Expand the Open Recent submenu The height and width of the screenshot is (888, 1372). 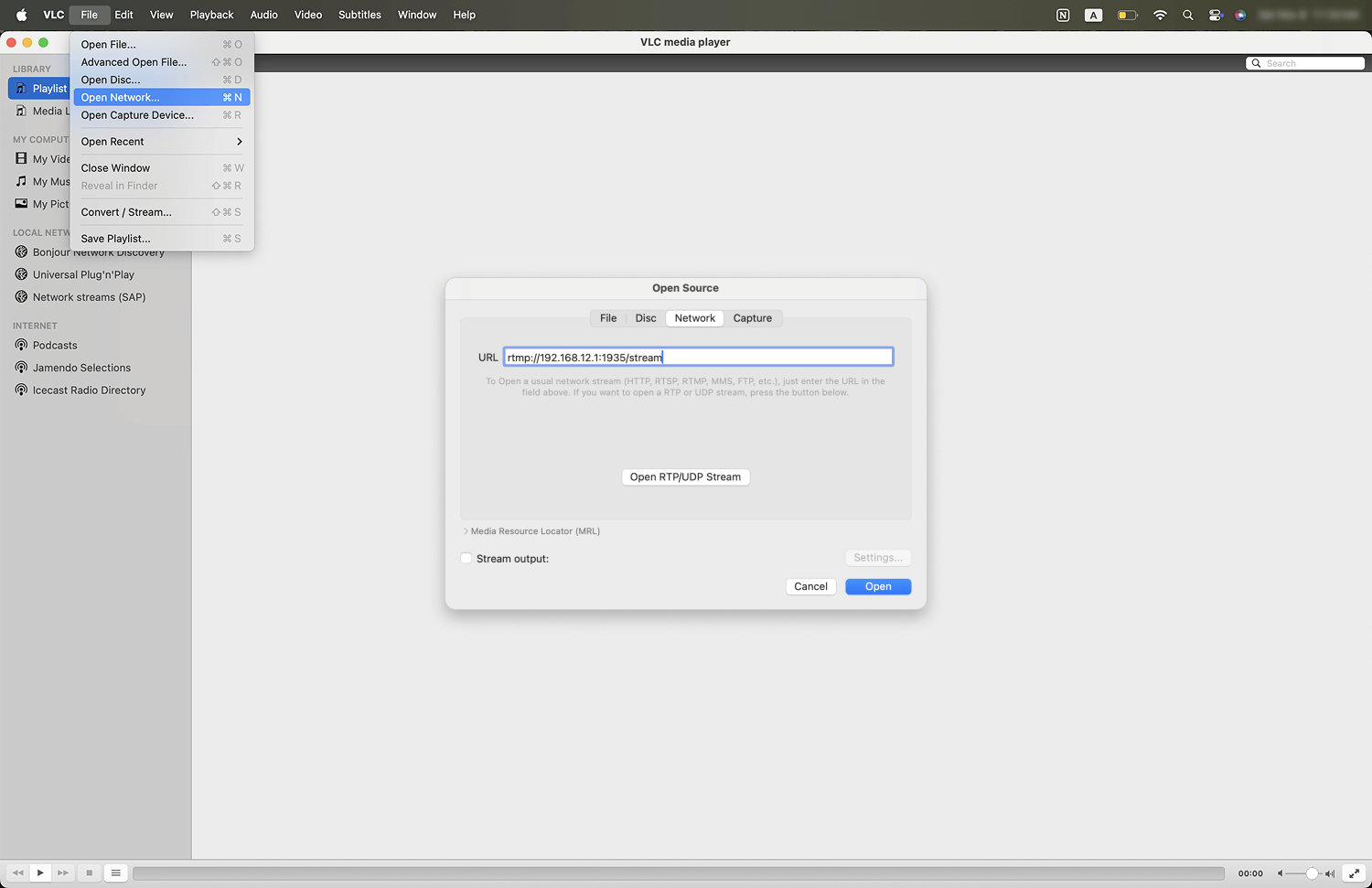[161, 142]
